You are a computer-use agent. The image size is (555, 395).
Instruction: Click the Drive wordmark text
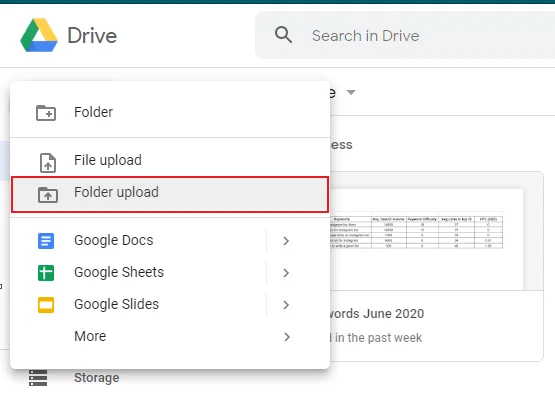(x=92, y=35)
